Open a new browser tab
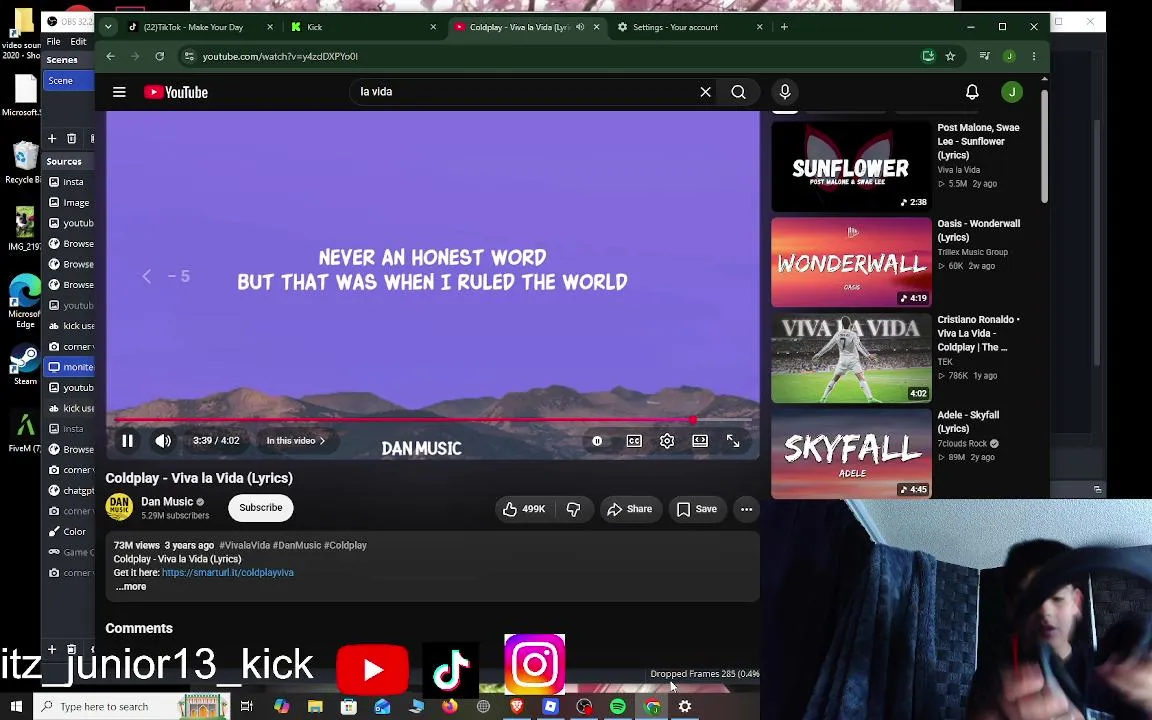 (x=785, y=27)
